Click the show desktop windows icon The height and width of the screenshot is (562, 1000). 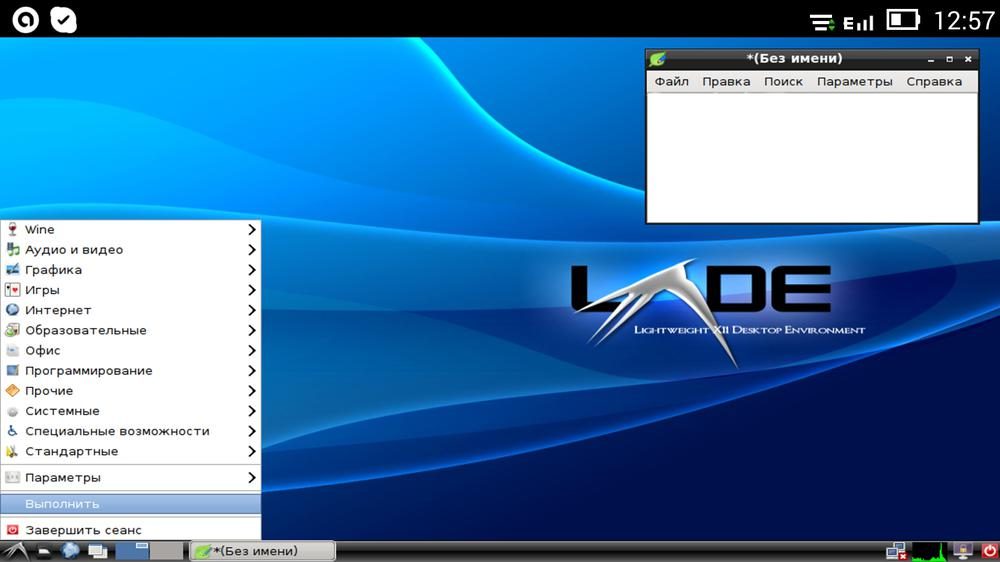(97, 551)
